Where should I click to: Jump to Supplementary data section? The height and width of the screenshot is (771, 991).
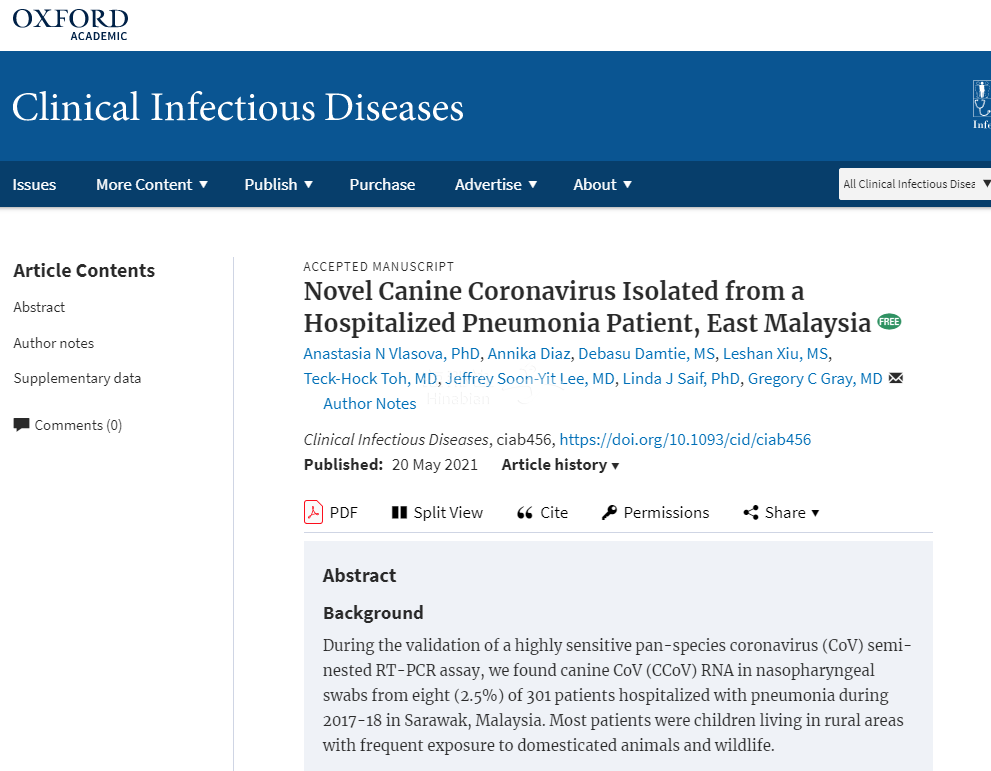tap(77, 378)
